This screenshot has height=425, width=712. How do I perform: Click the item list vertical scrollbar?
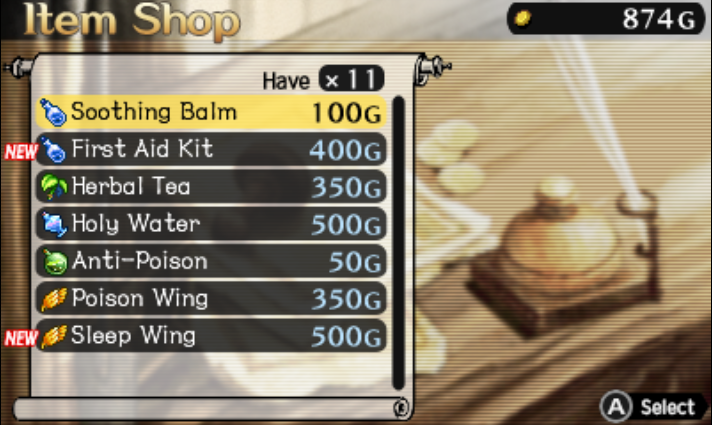[x=398, y=242]
